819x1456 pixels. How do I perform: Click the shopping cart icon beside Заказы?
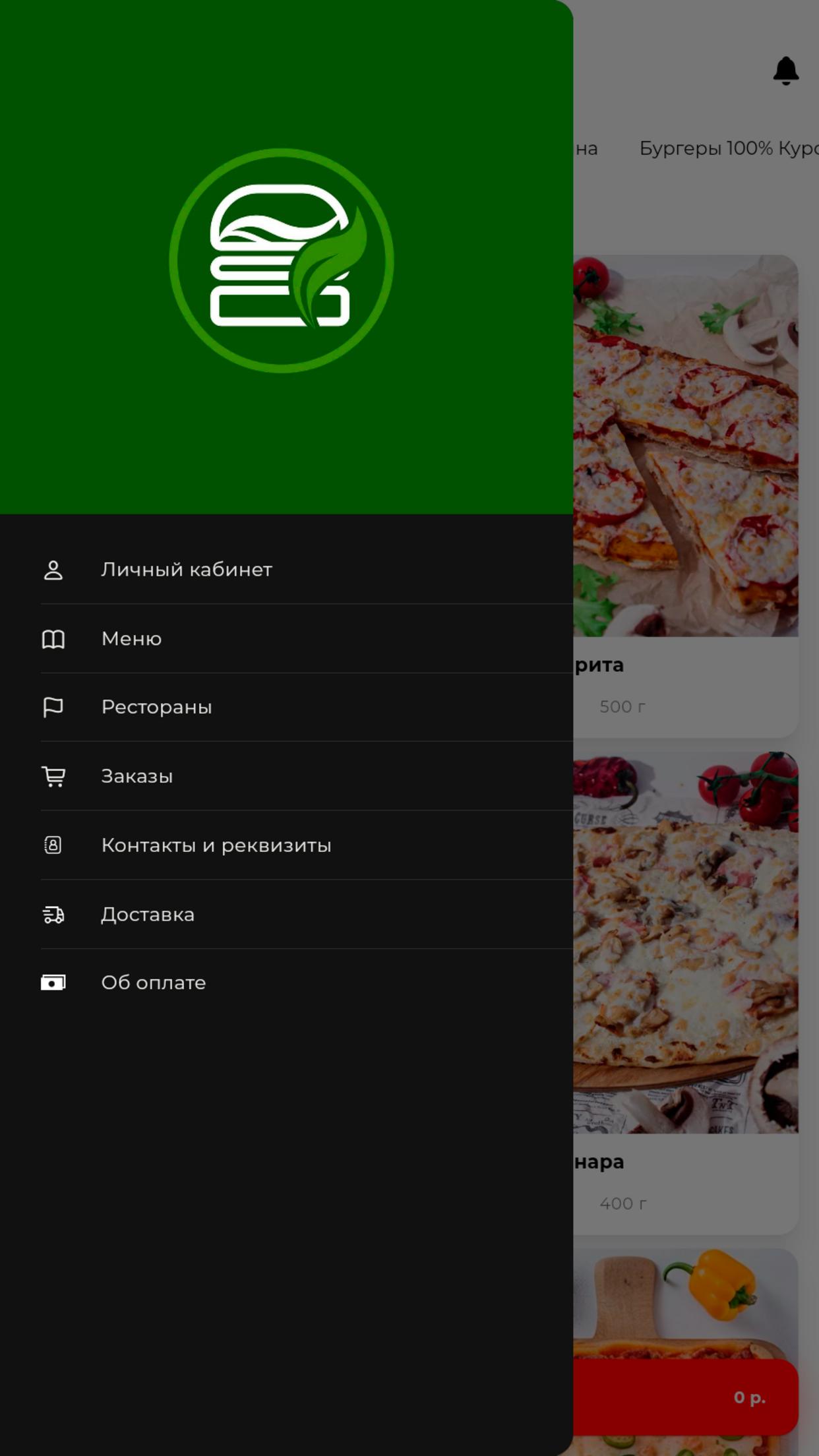click(x=53, y=776)
